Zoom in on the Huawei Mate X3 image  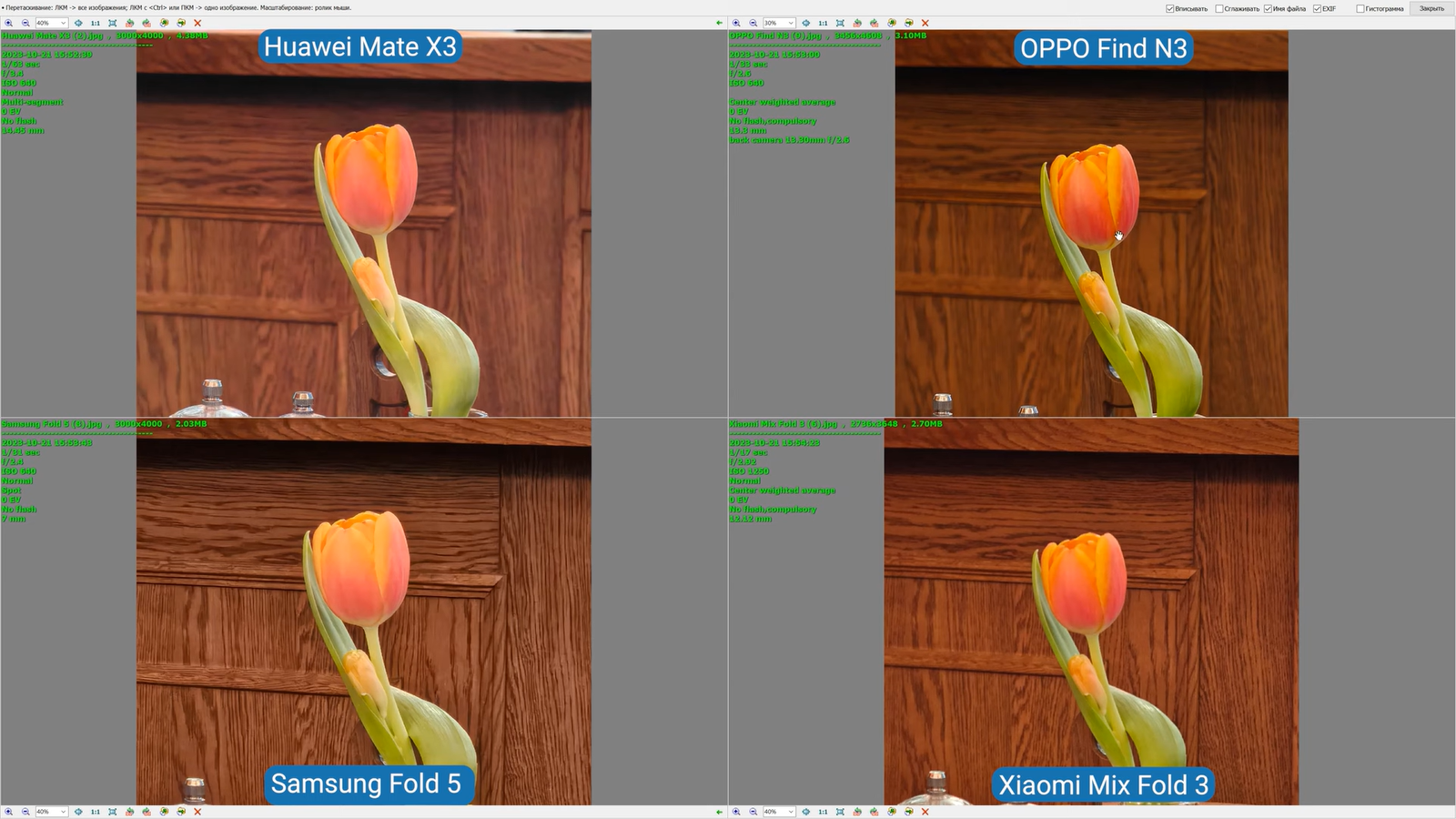[x=9, y=23]
